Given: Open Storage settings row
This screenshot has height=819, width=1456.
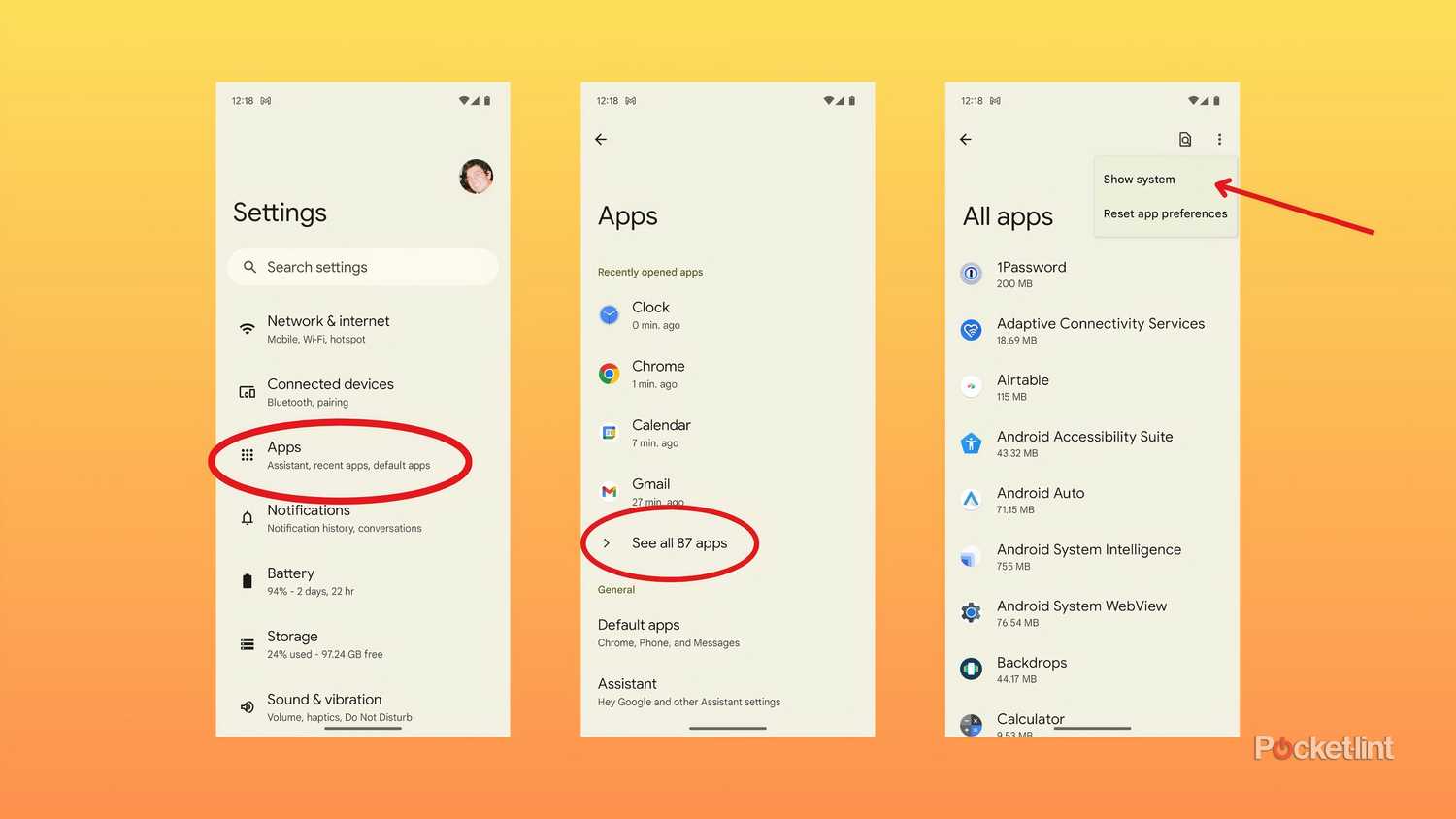Looking at the screenshot, I should (x=363, y=644).
